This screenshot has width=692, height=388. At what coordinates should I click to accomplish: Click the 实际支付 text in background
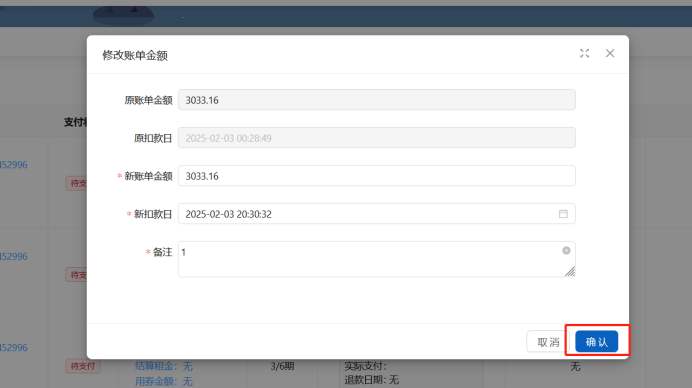pos(365,366)
